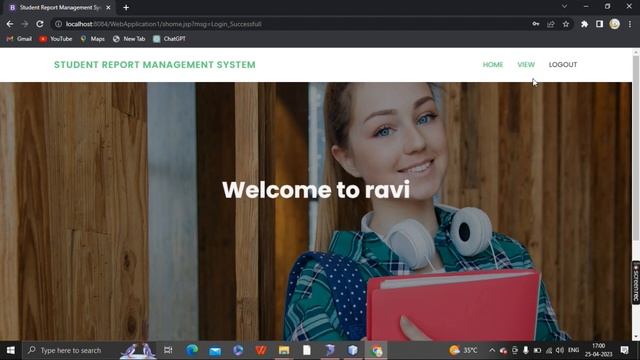Share this page from address bar
This screenshot has height=360, width=640.
click(551, 24)
